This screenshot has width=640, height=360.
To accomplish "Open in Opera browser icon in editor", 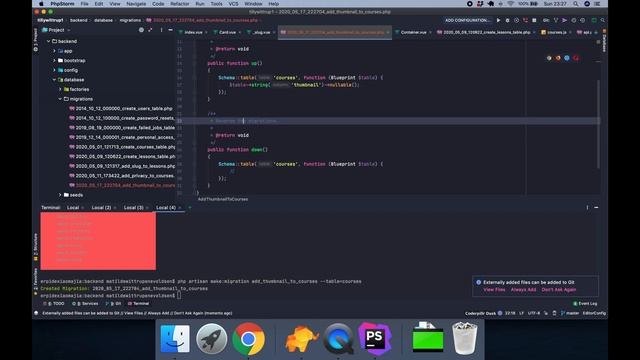I will tap(576, 58).
